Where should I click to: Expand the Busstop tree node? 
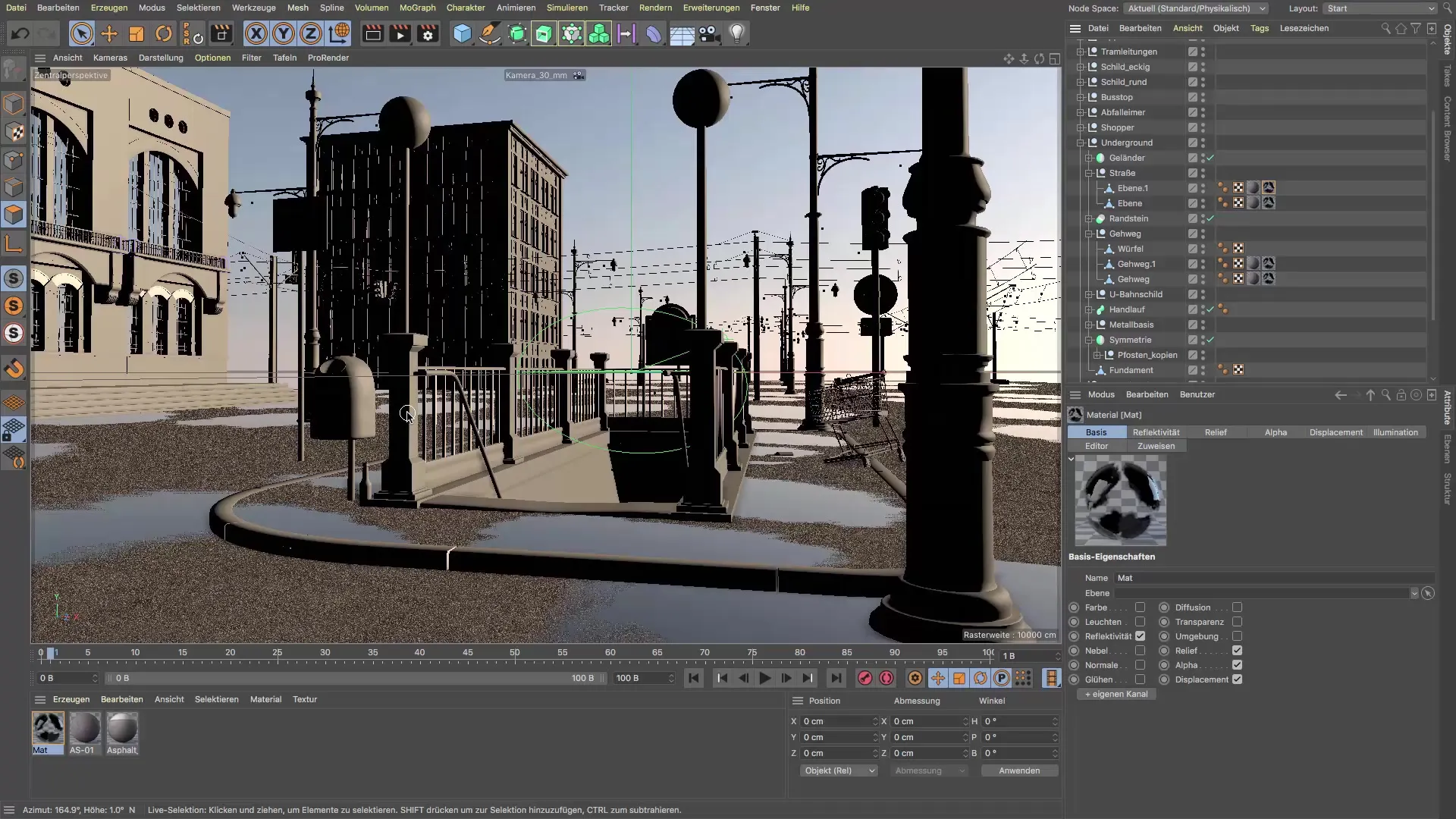[x=1081, y=97]
